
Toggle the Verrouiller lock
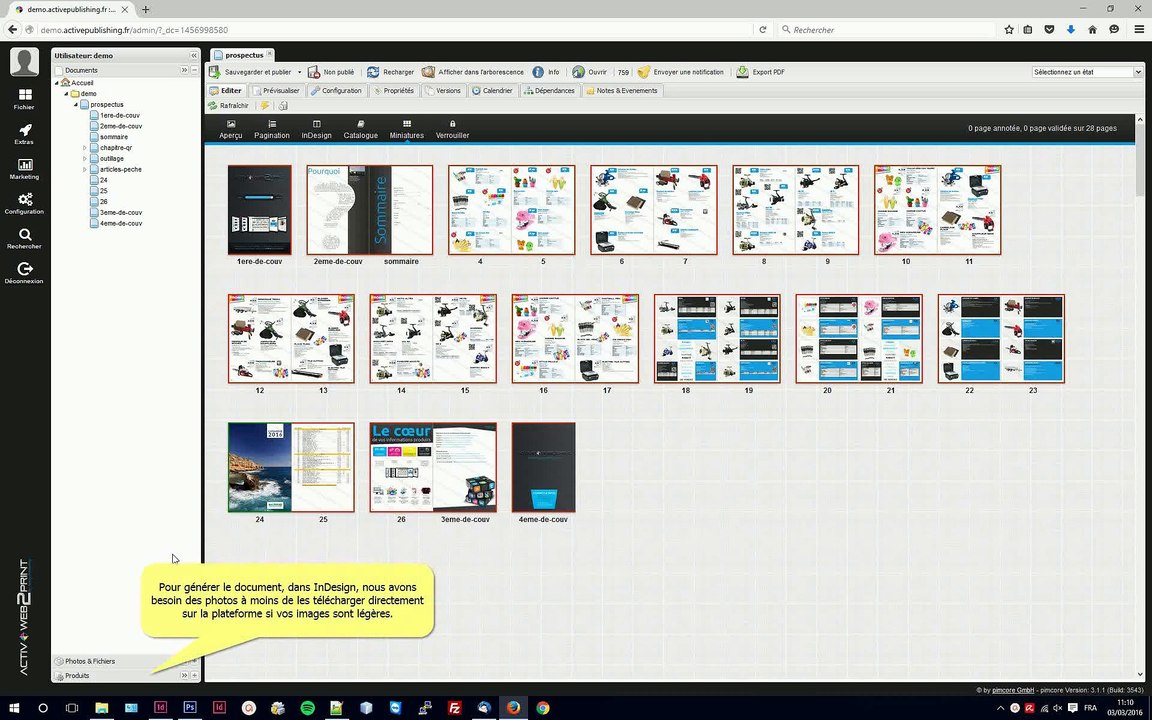453,129
